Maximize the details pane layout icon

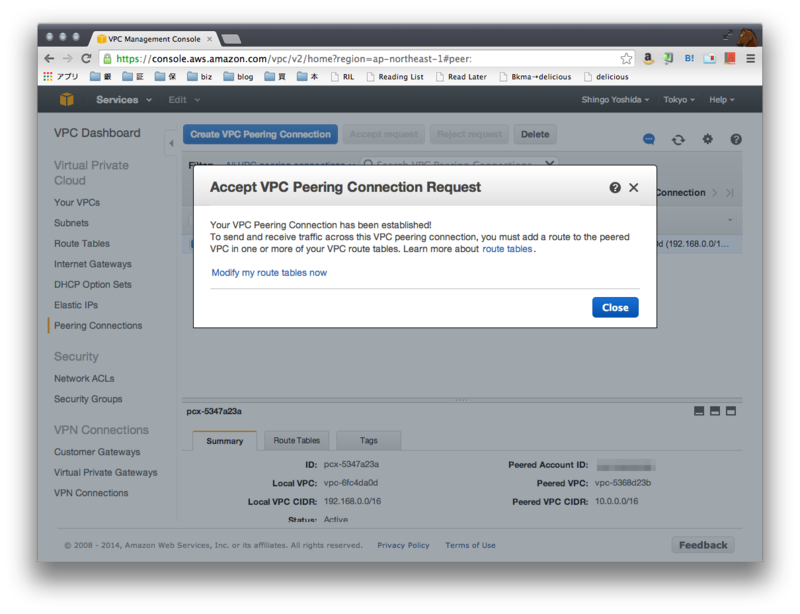pyautogui.click(x=731, y=411)
